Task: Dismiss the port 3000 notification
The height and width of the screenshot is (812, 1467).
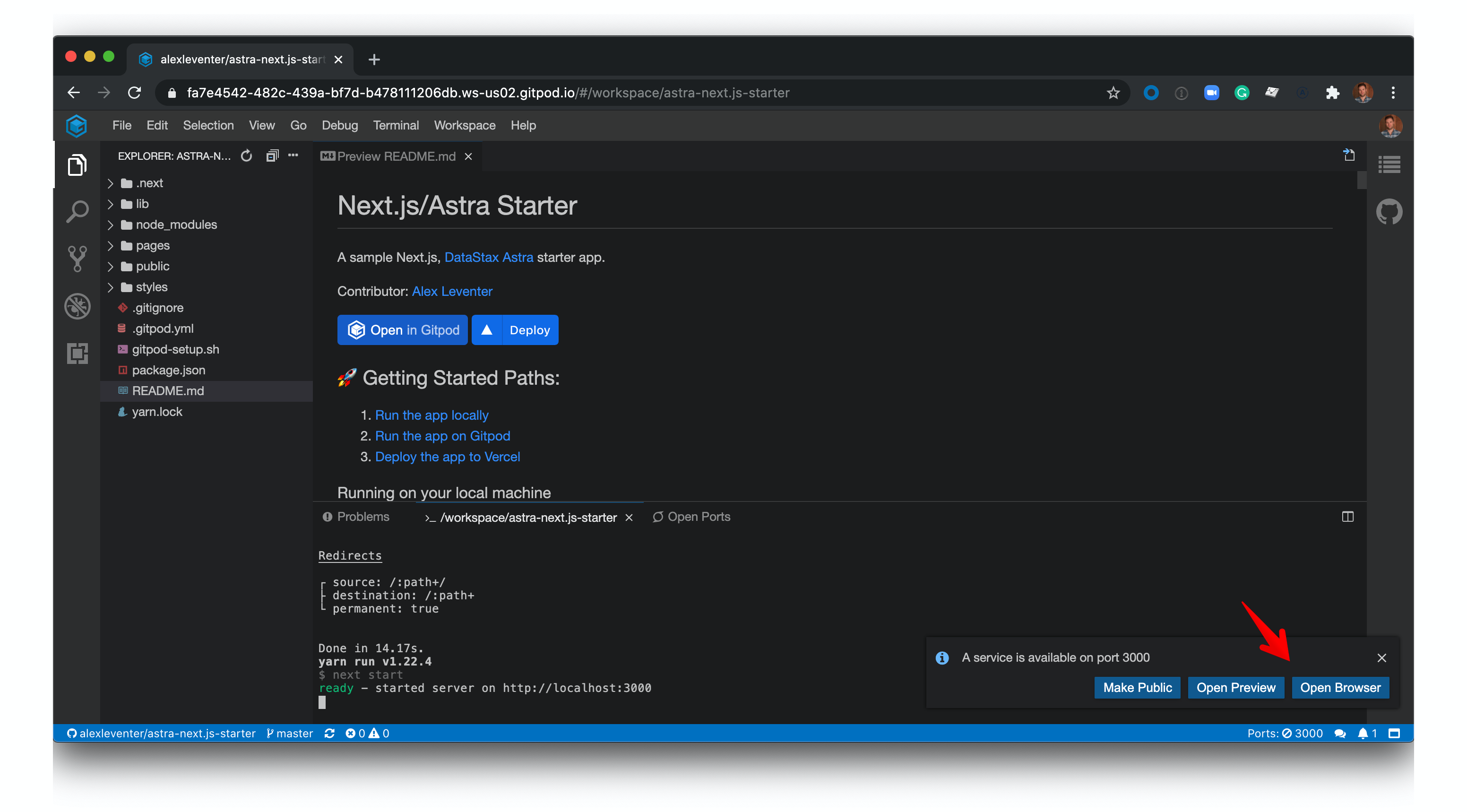Action: [x=1381, y=658]
